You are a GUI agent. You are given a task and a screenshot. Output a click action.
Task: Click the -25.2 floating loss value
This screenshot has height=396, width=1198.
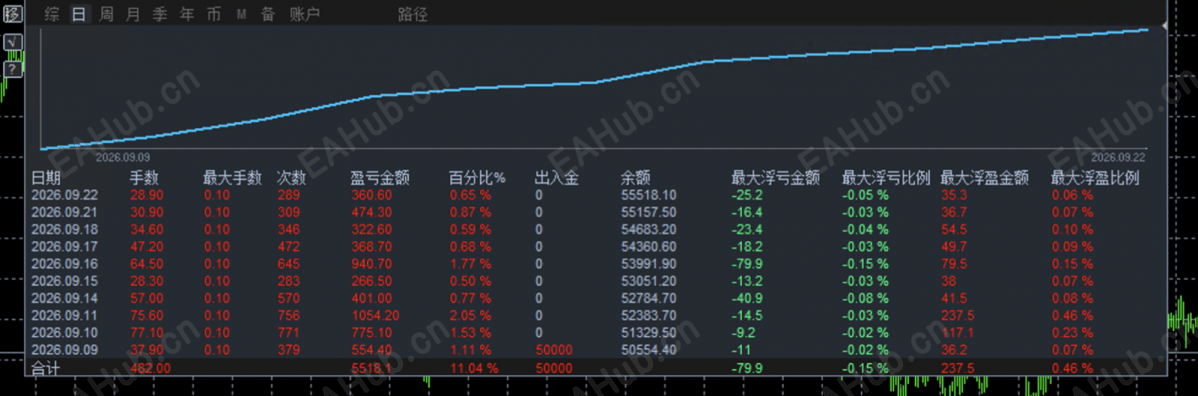(746, 195)
